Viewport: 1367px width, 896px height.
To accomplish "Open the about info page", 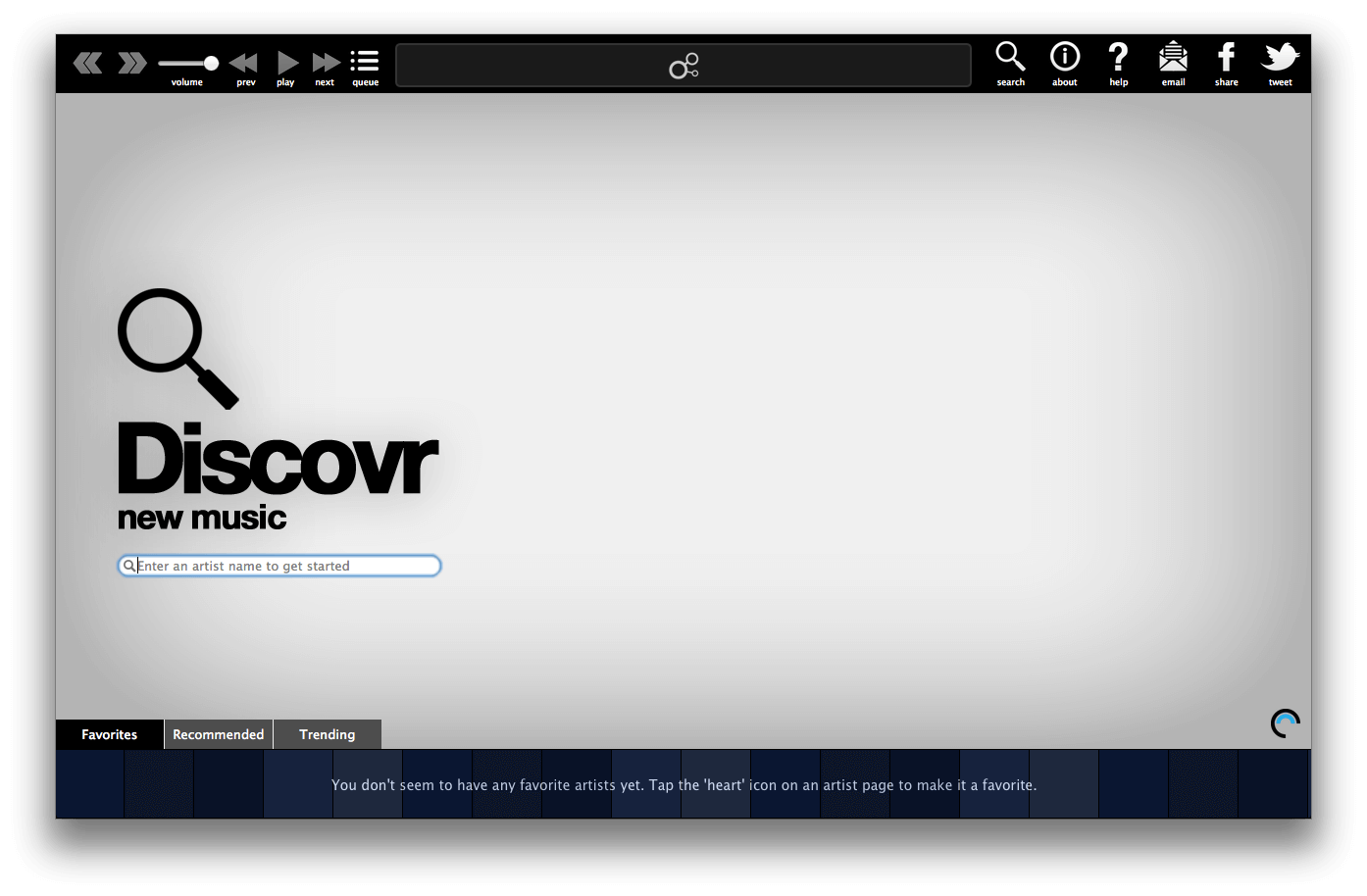I will click(1065, 64).
